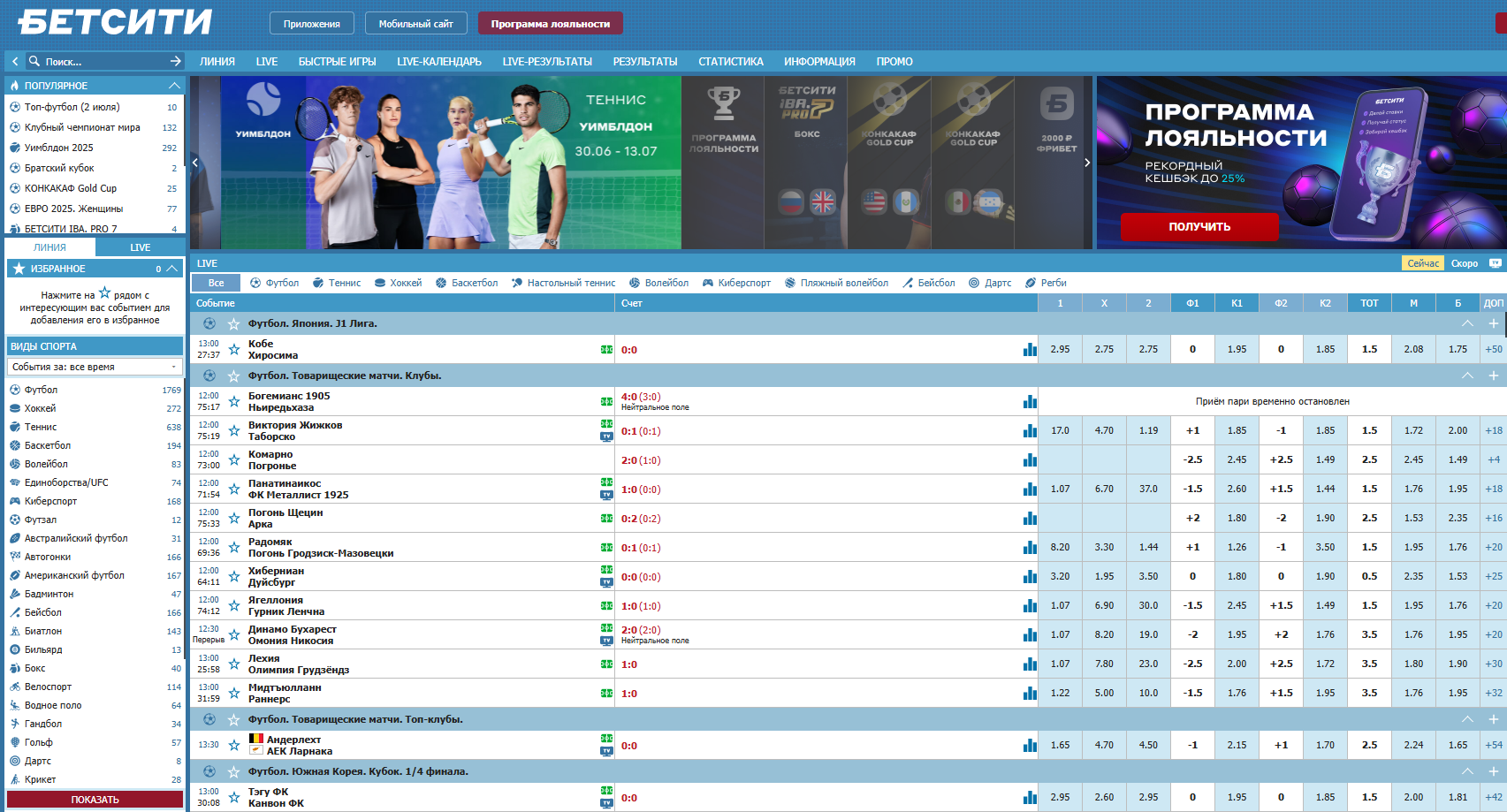Screen dimensions: 1507x812
Task: Click ПОЛУЧИТЬ button on loyalty banner
Action: (1199, 227)
